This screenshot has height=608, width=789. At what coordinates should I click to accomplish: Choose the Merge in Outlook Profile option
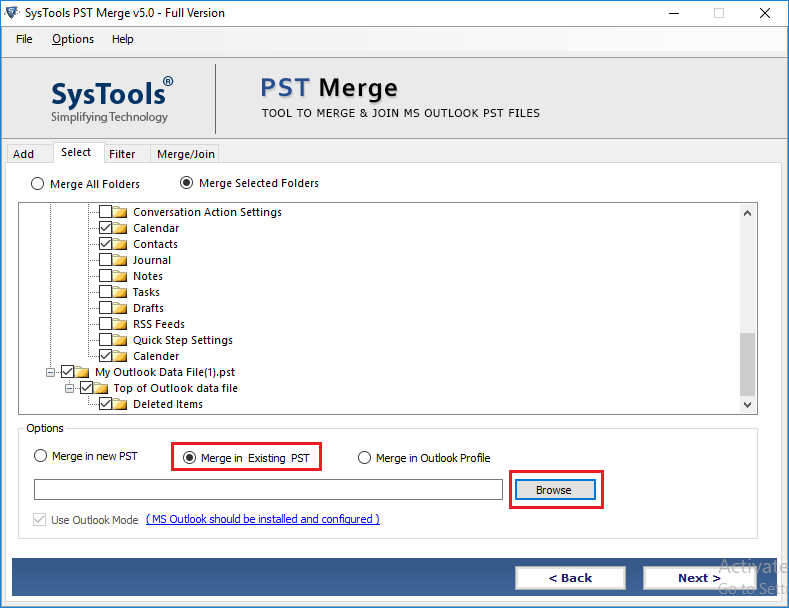point(365,458)
